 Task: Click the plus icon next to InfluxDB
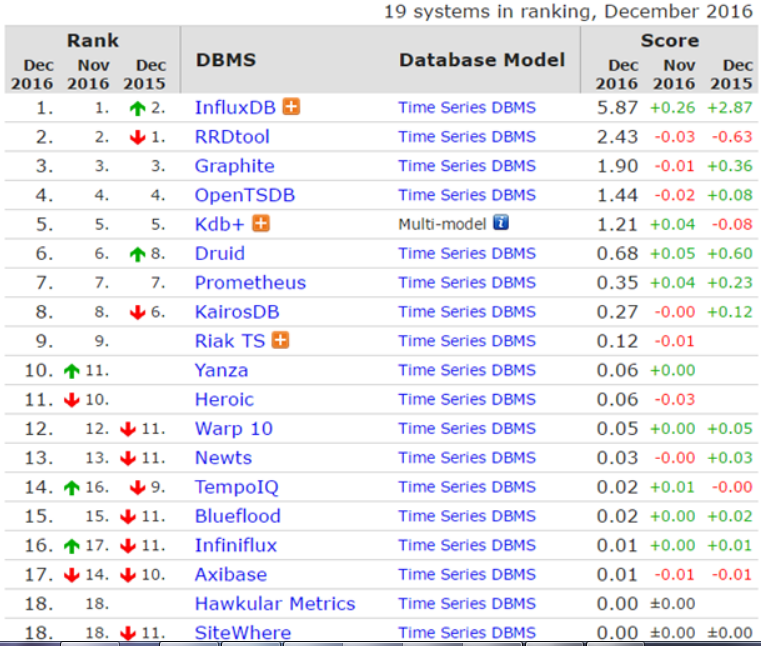pos(291,107)
